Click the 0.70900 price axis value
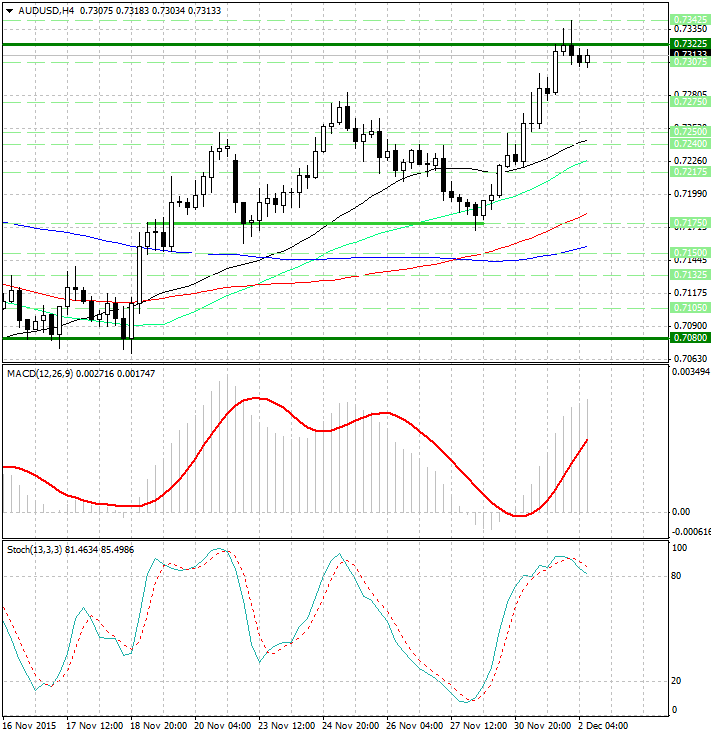 [690, 325]
